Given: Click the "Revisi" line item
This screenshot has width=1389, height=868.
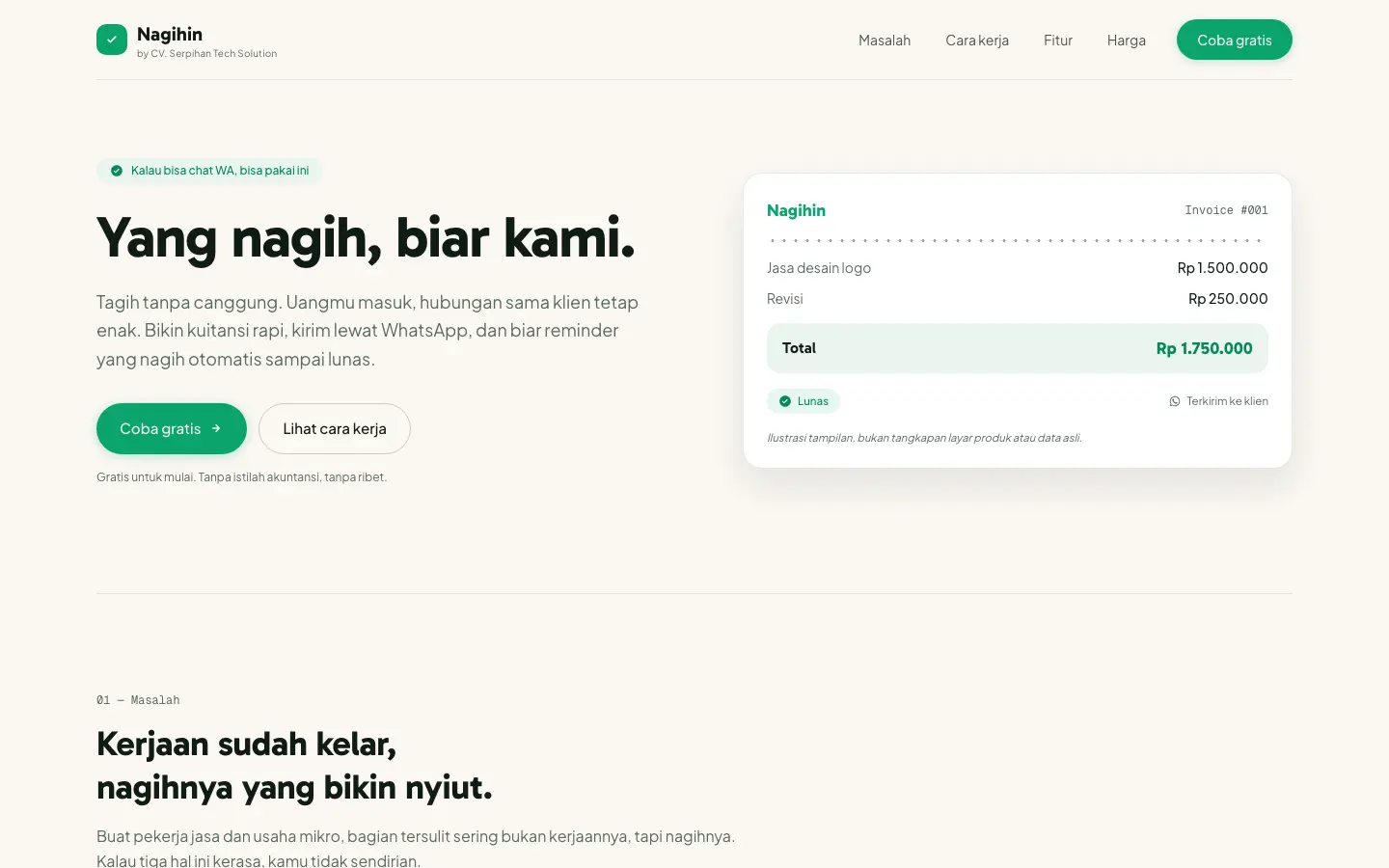Looking at the screenshot, I should point(785,299).
